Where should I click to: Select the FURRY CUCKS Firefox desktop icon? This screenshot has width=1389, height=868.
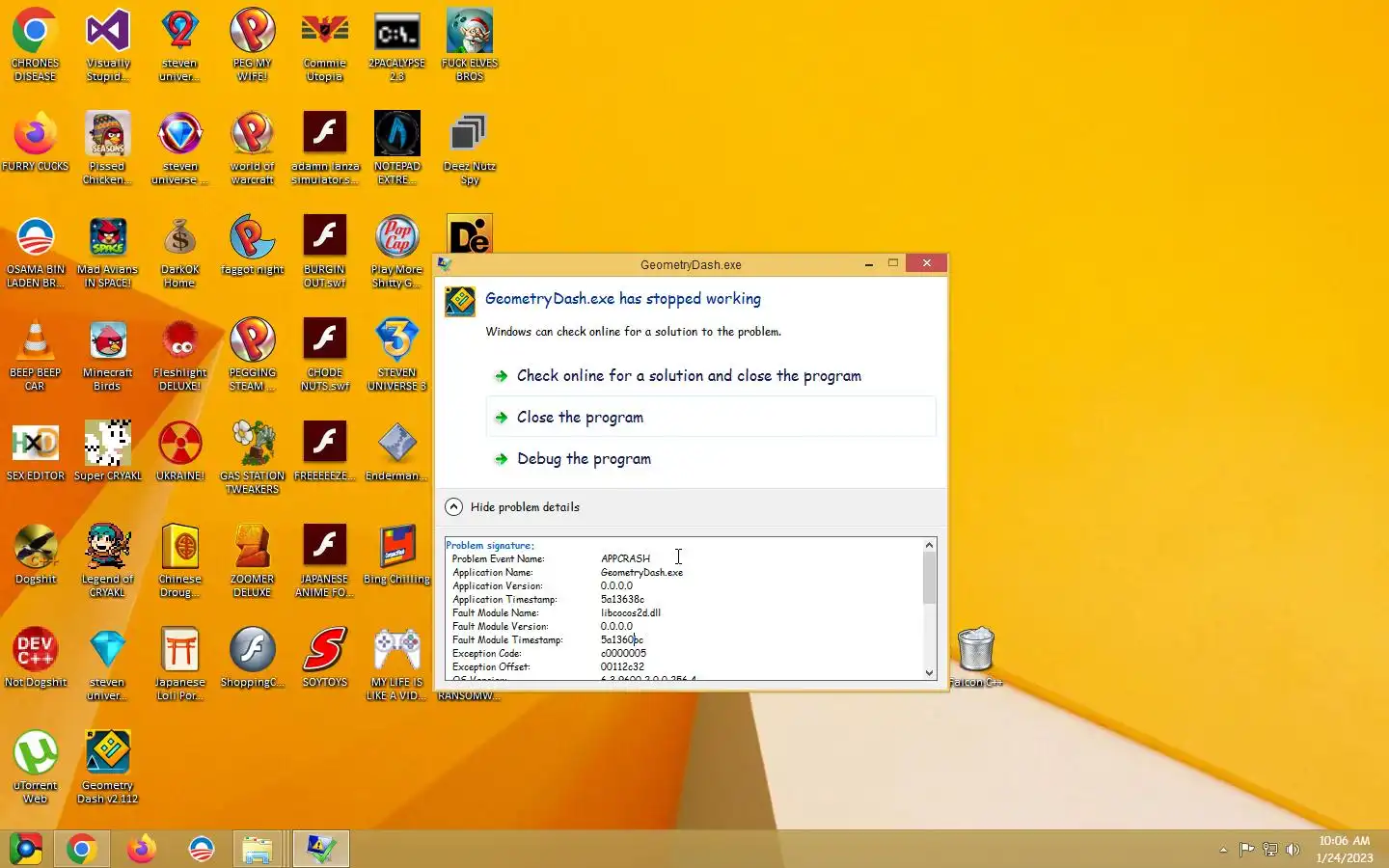tap(36, 143)
